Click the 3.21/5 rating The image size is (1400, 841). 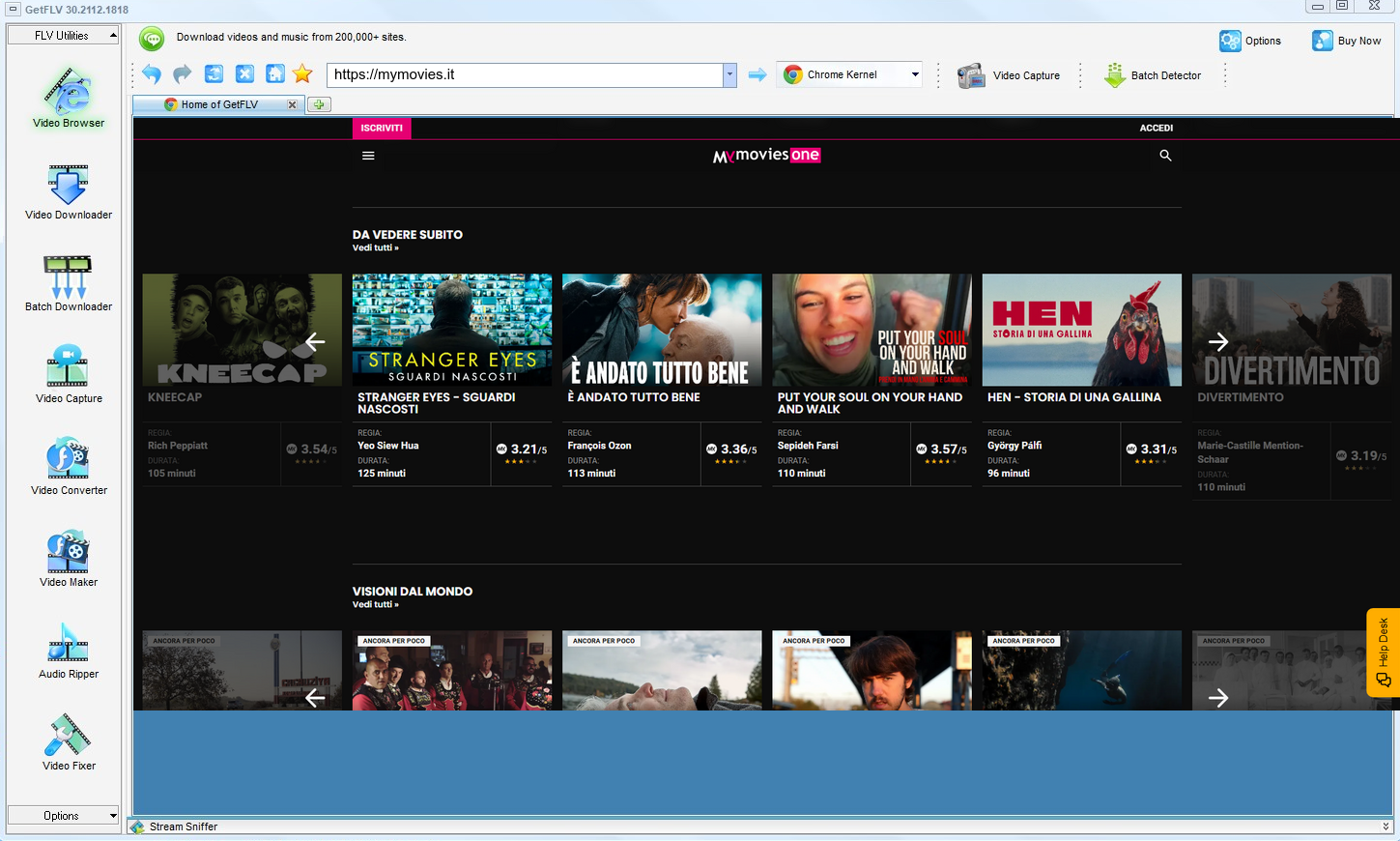(522, 449)
